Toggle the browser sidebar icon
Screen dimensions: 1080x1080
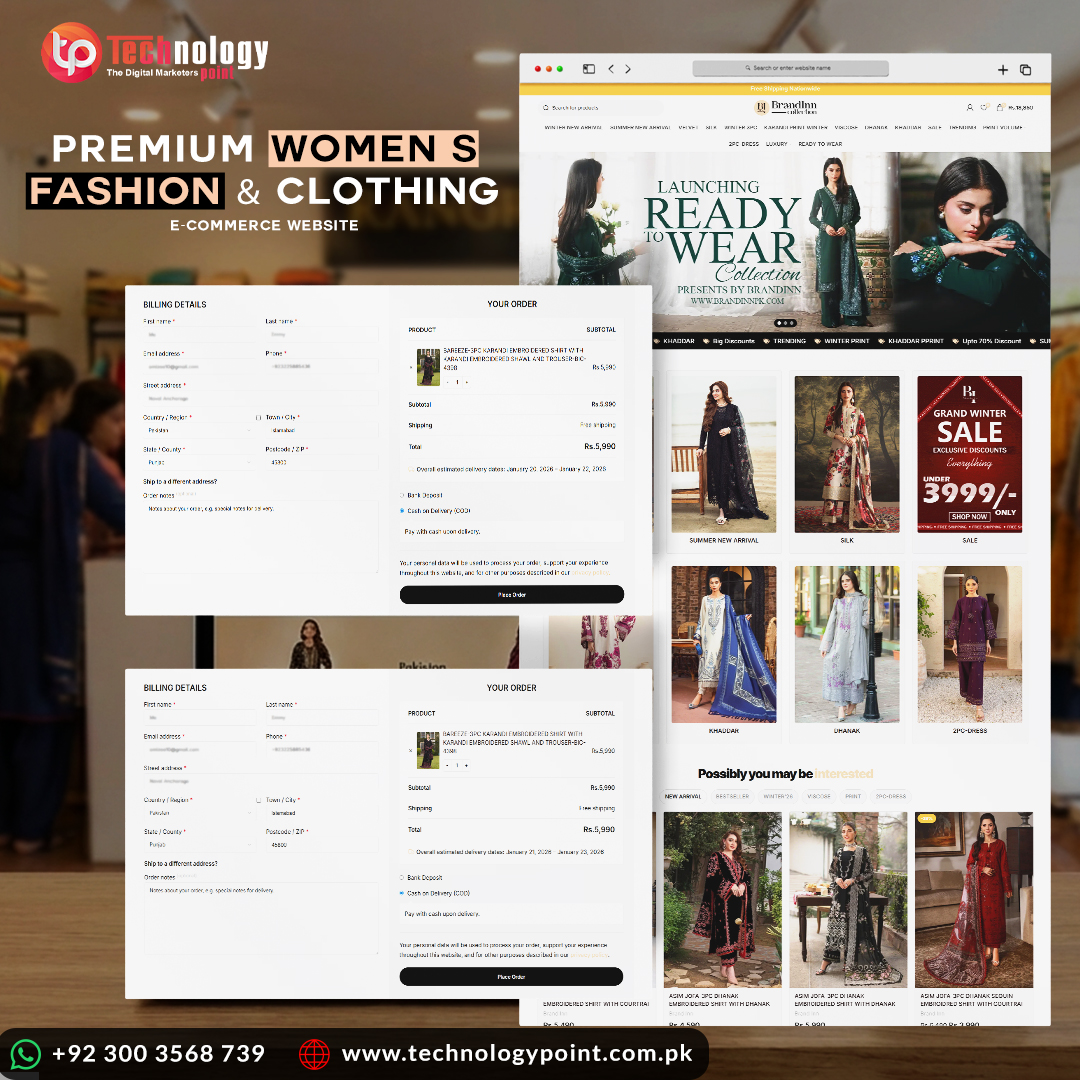[x=588, y=69]
